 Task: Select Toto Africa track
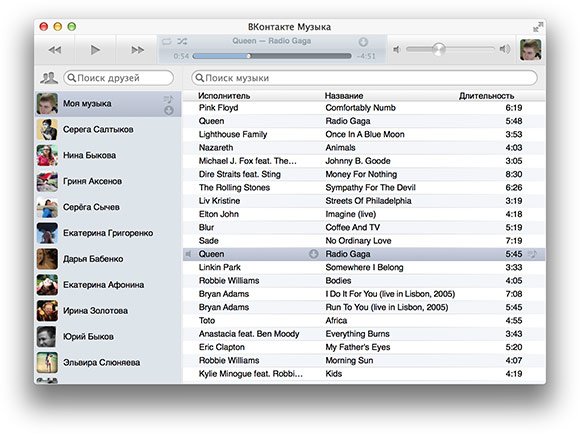tap(364, 321)
